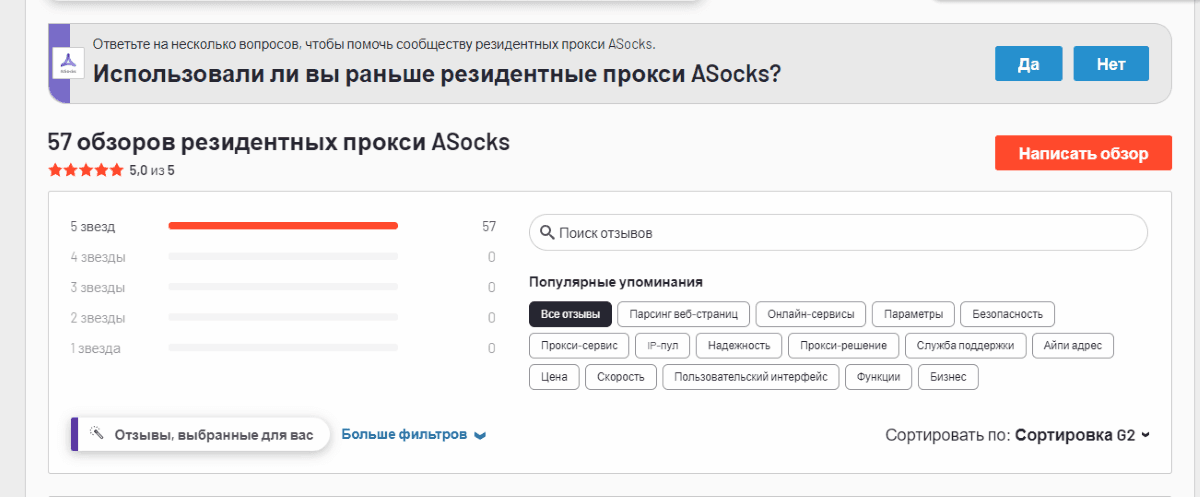Click the magnifier icon in review search

coord(547,233)
